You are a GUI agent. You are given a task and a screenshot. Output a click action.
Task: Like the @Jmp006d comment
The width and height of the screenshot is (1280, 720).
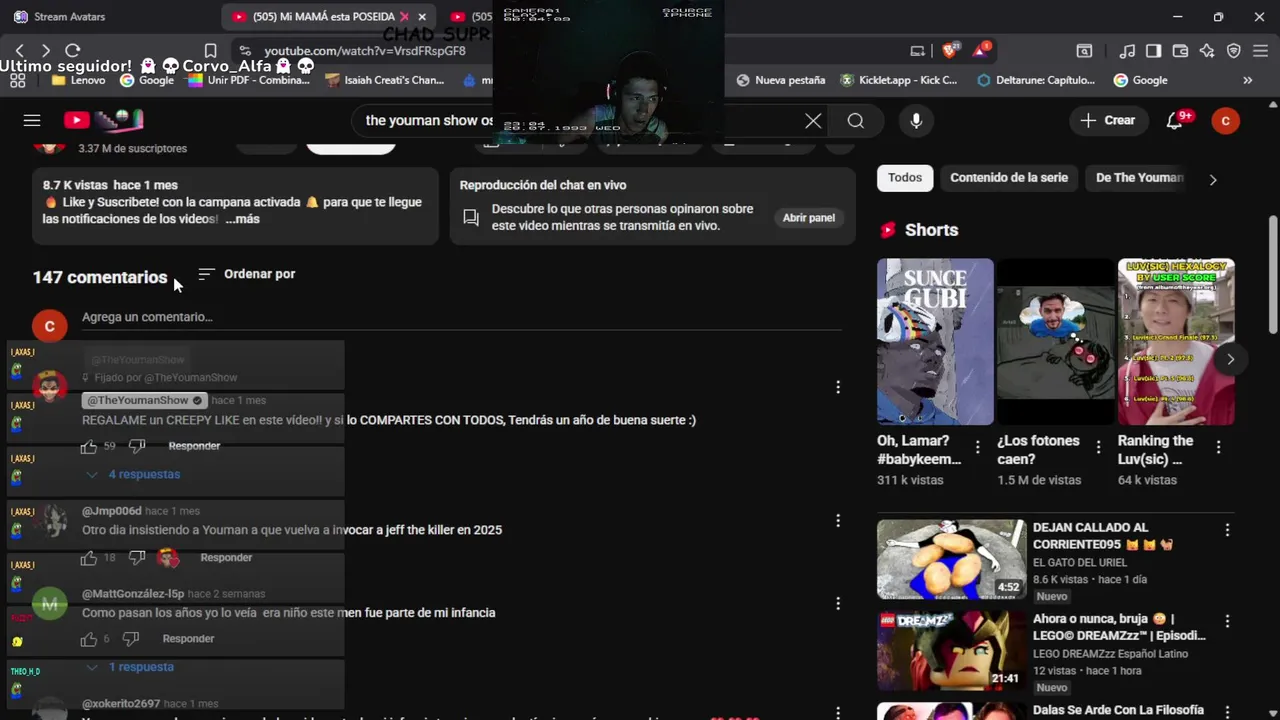pyautogui.click(x=89, y=557)
